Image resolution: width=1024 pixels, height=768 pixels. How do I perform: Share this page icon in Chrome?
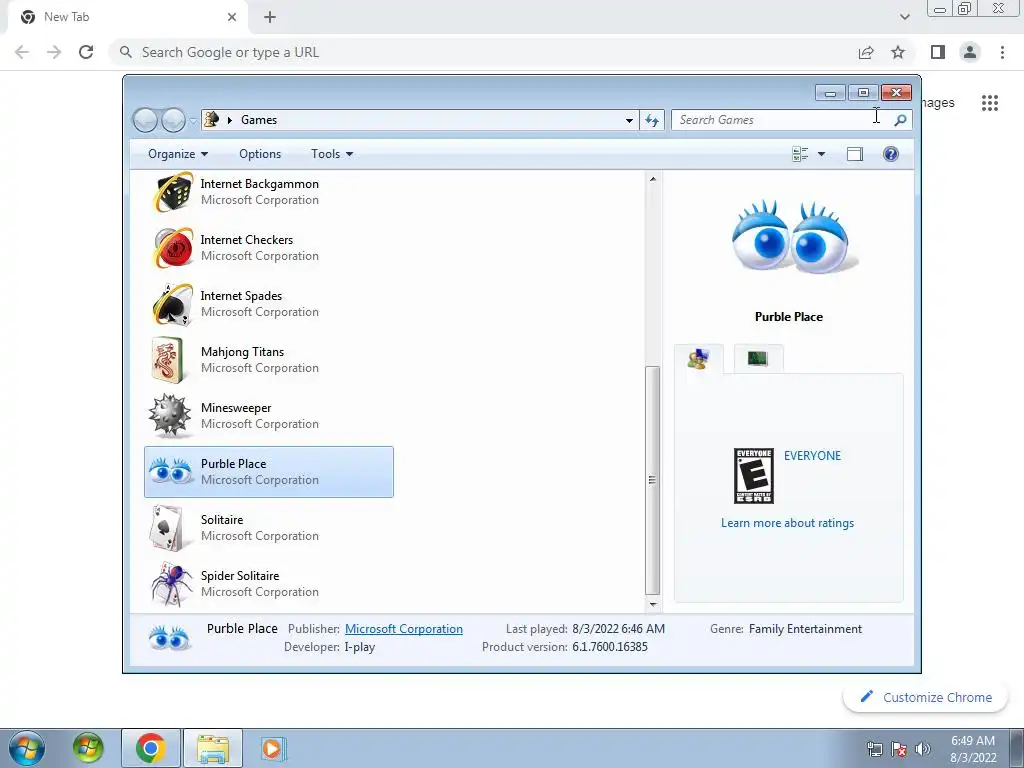coord(866,52)
